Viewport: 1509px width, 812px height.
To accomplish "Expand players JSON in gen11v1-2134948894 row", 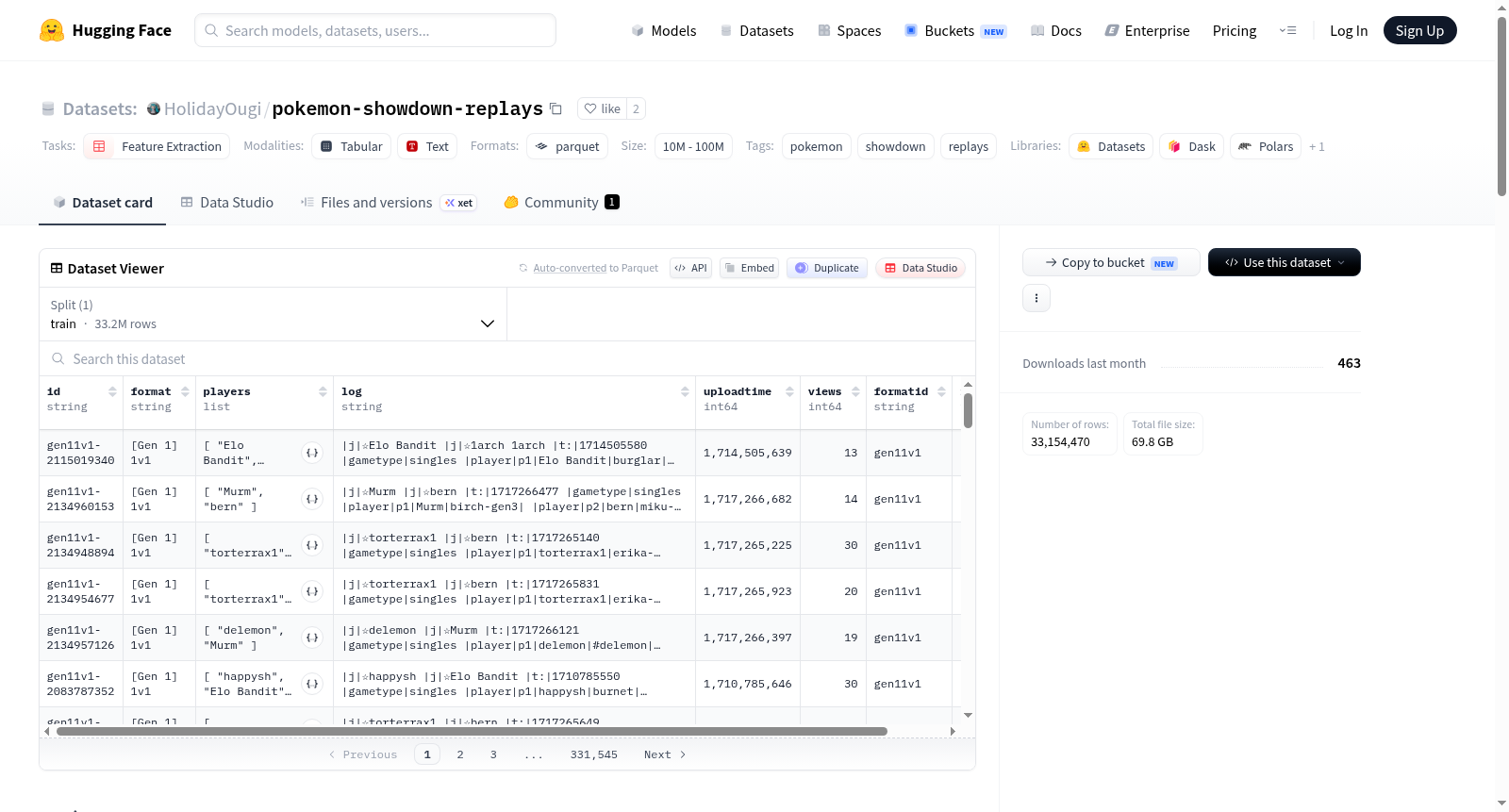I will tap(312, 545).
